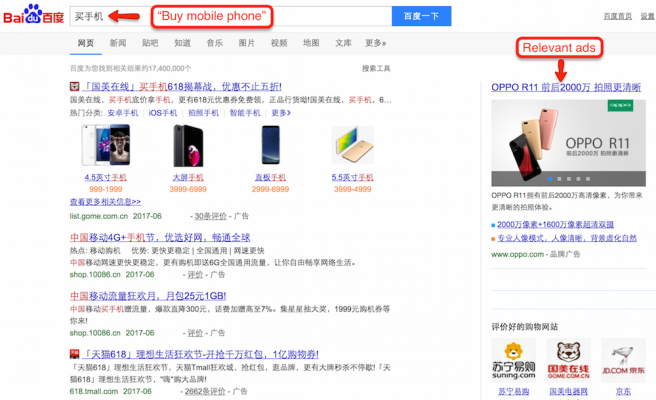Open the 天猫618 result title
The height and width of the screenshot is (400, 656).
point(200,354)
